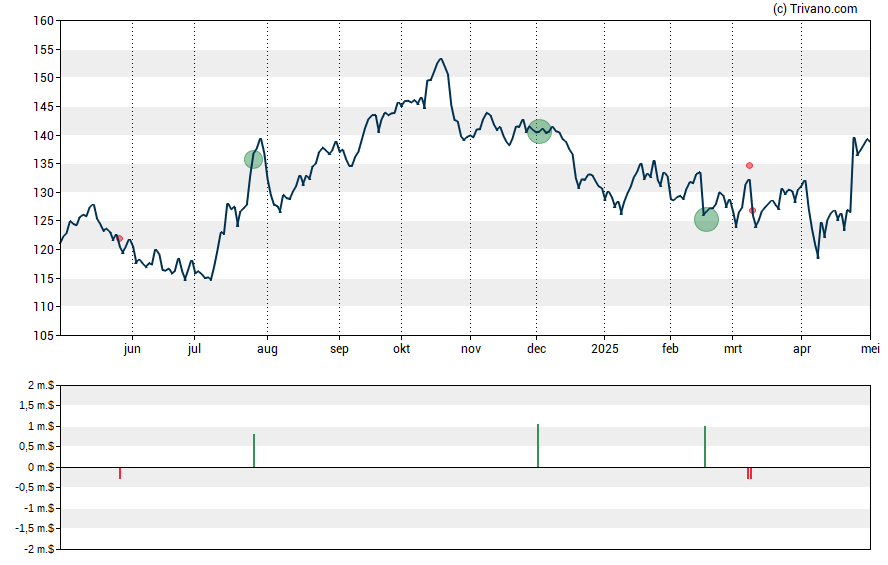Click the 'jul' month axis label
The height and width of the screenshot is (565, 888).
pyautogui.click(x=194, y=349)
